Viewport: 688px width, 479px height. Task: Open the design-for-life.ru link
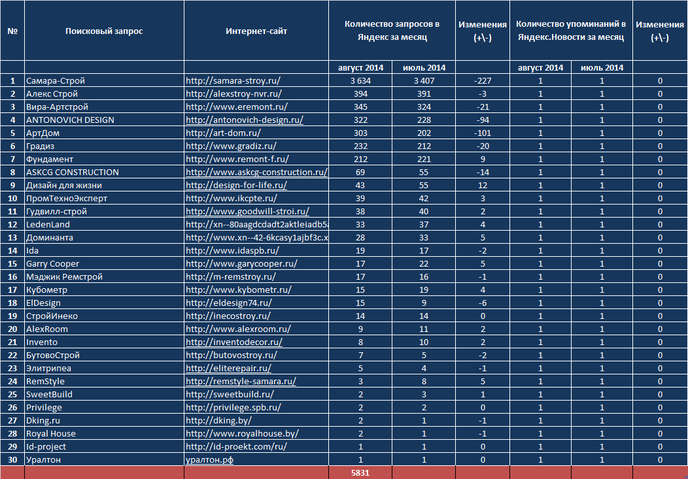236,185
